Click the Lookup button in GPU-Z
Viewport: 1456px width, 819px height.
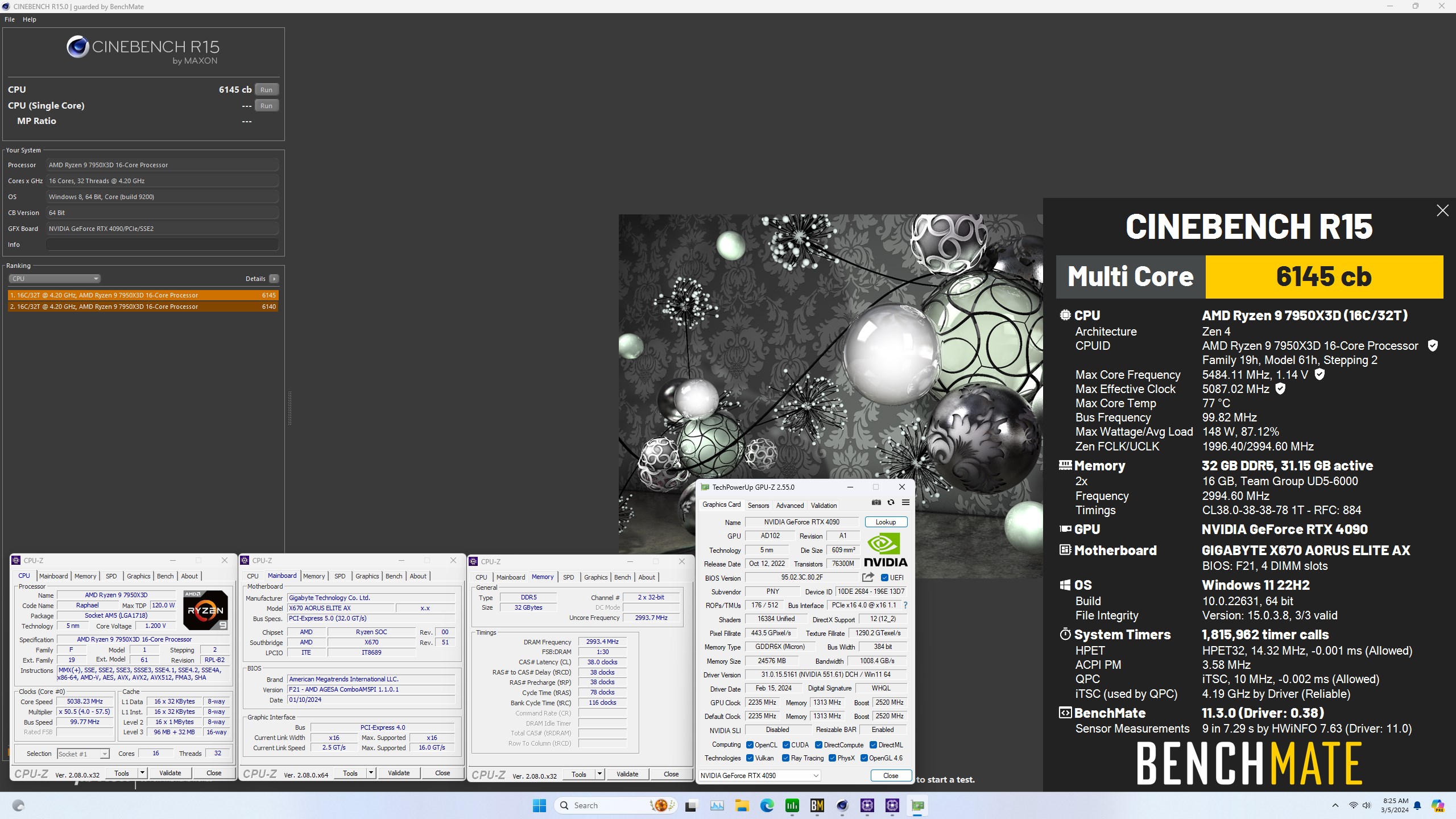click(886, 522)
